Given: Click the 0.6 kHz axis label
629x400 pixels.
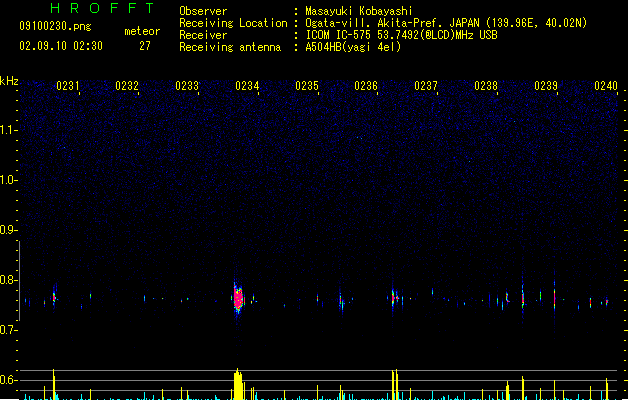Looking at the screenshot, I should point(8,380).
